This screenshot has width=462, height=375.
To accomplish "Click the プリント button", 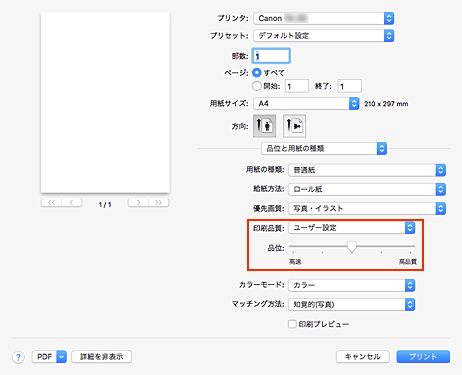I will pyautogui.click(x=423, y=357).
